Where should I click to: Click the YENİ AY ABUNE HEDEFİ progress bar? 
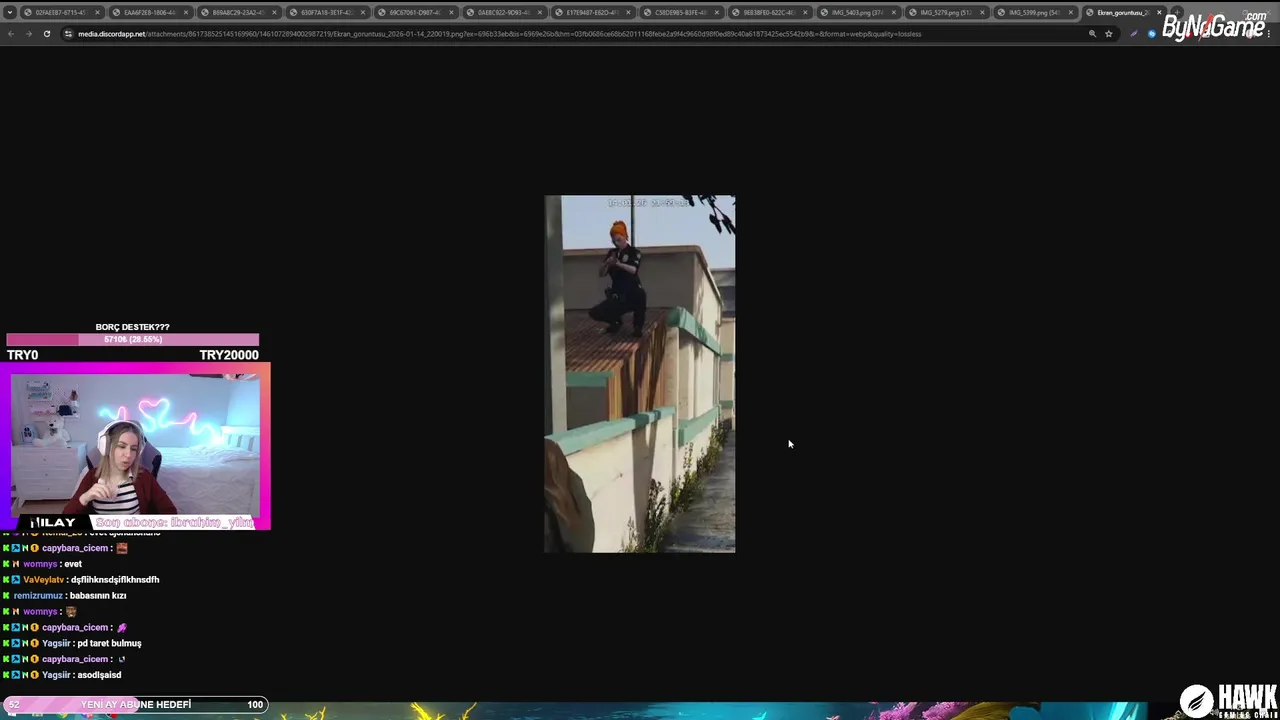tap(135, 705)
